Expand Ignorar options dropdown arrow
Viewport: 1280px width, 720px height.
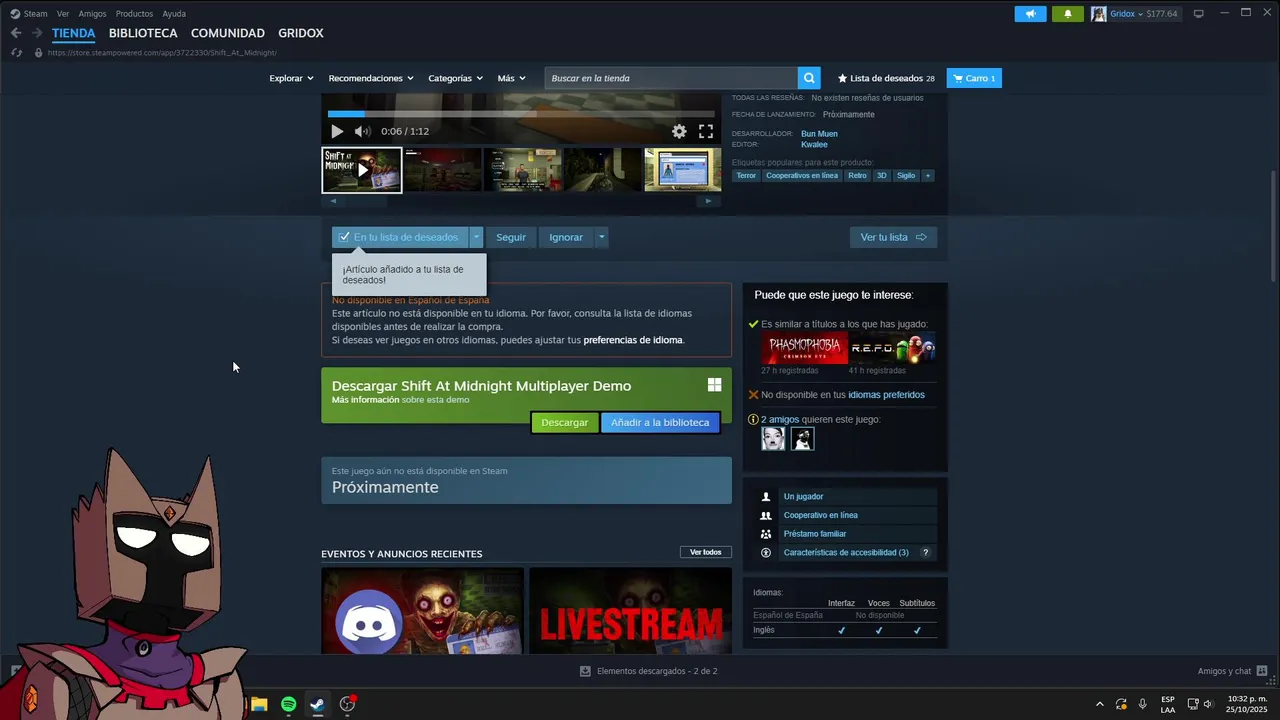[x=601, y=237]
